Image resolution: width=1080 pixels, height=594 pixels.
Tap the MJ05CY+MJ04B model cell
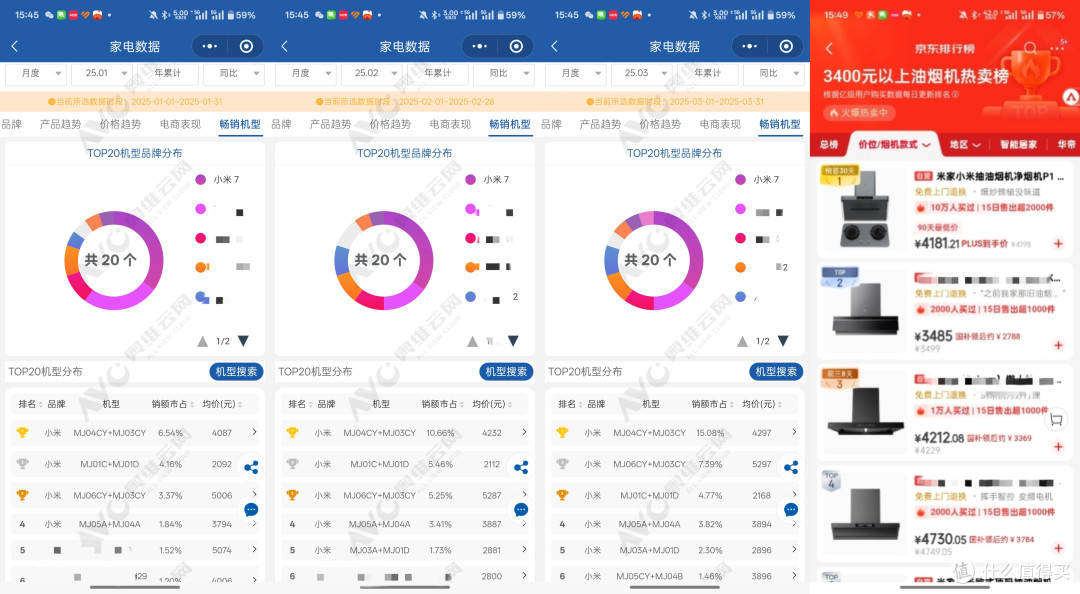coord(649,576)
